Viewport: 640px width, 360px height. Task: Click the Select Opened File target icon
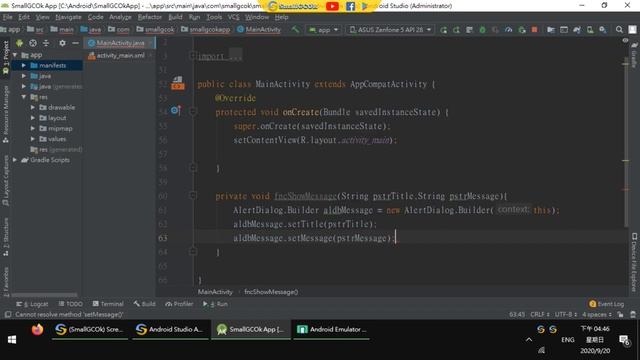pyautogui.click(x=33, y=43)
